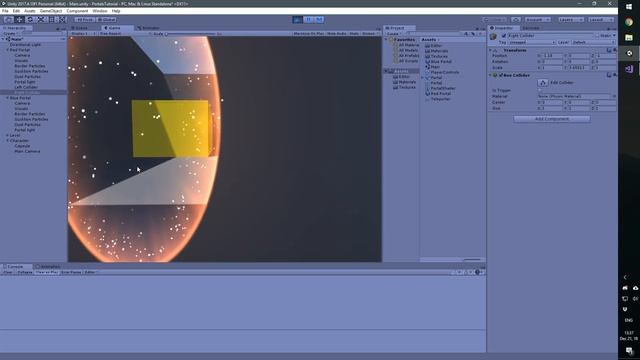Switch to the Animation tab

pos(49,267)
